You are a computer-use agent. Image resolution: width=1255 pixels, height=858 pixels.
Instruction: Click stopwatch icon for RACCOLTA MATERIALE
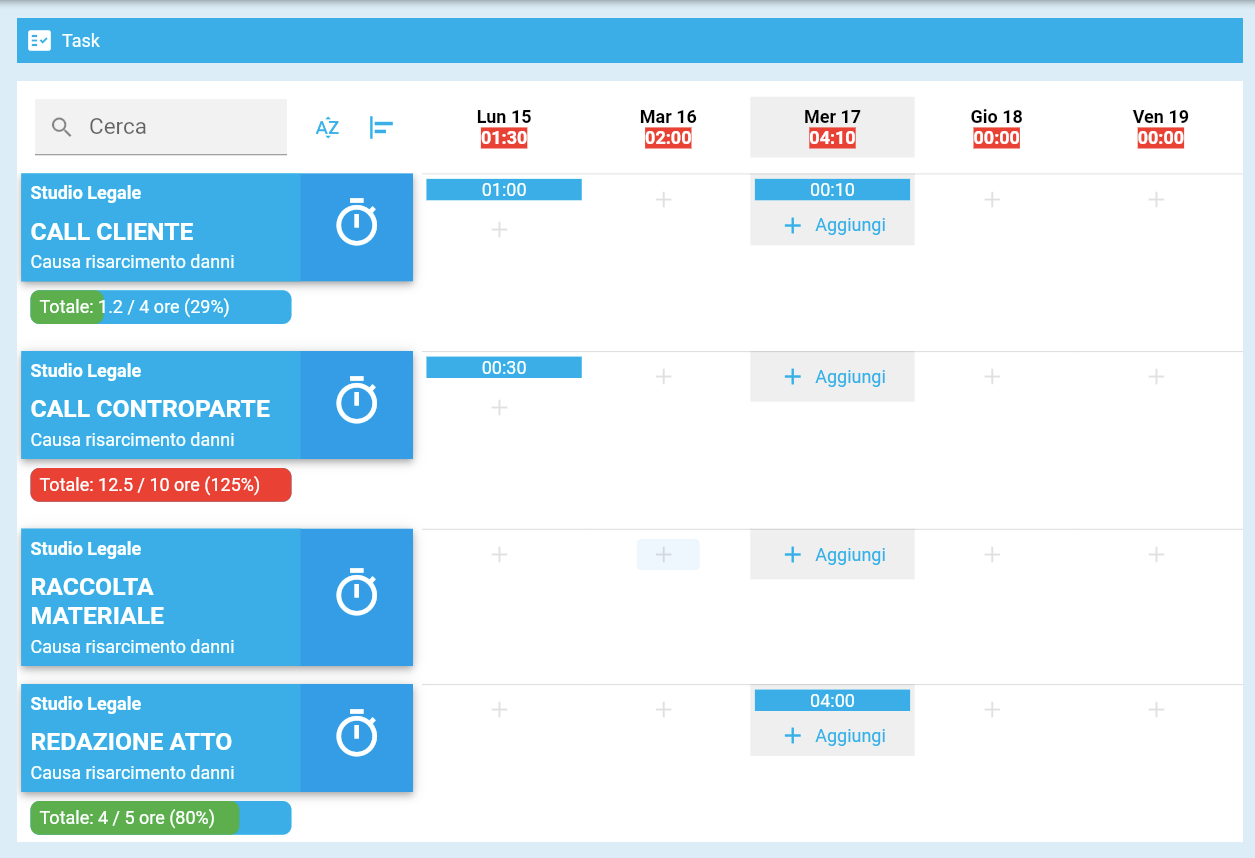pyautogui.click(x=356, y=595)
